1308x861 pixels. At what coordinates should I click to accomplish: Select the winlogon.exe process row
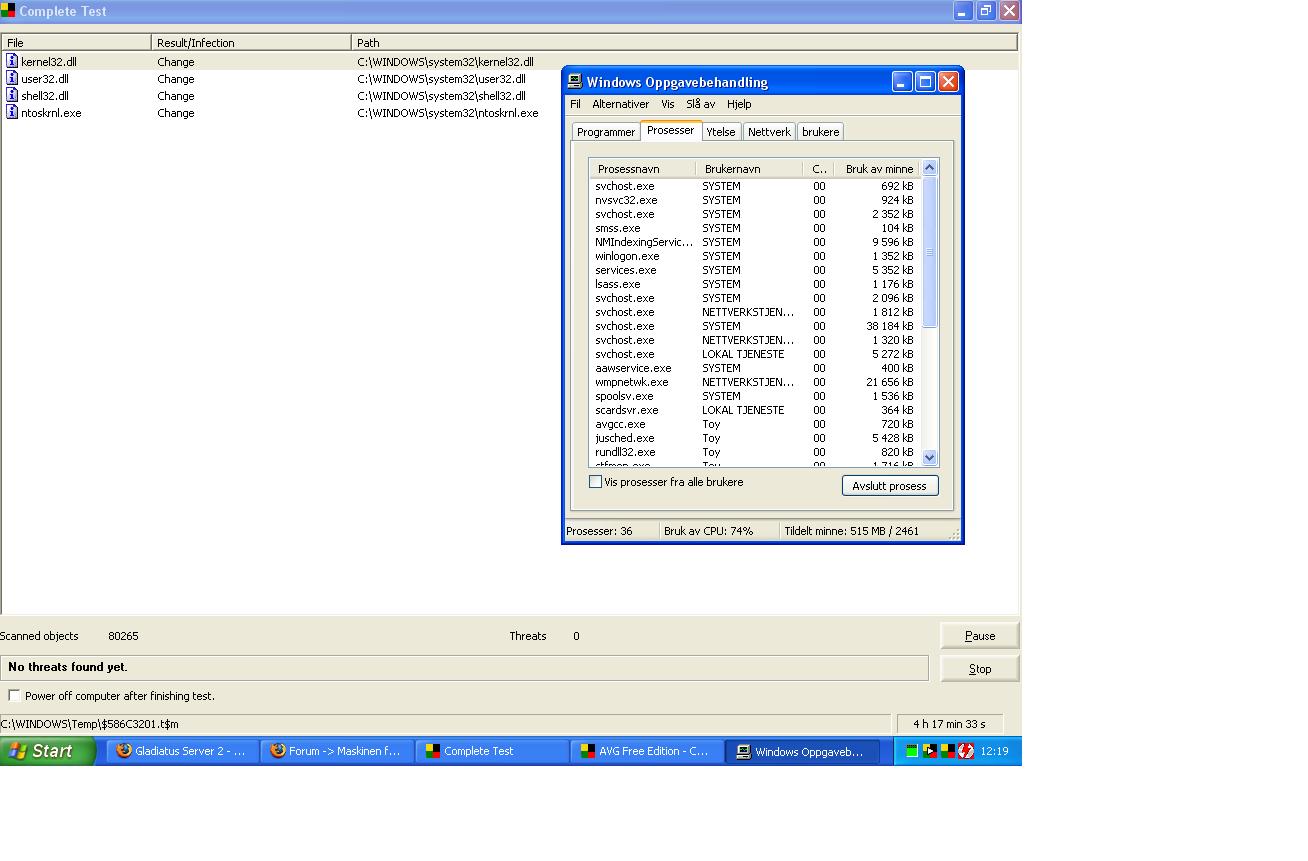coord(754,256)
